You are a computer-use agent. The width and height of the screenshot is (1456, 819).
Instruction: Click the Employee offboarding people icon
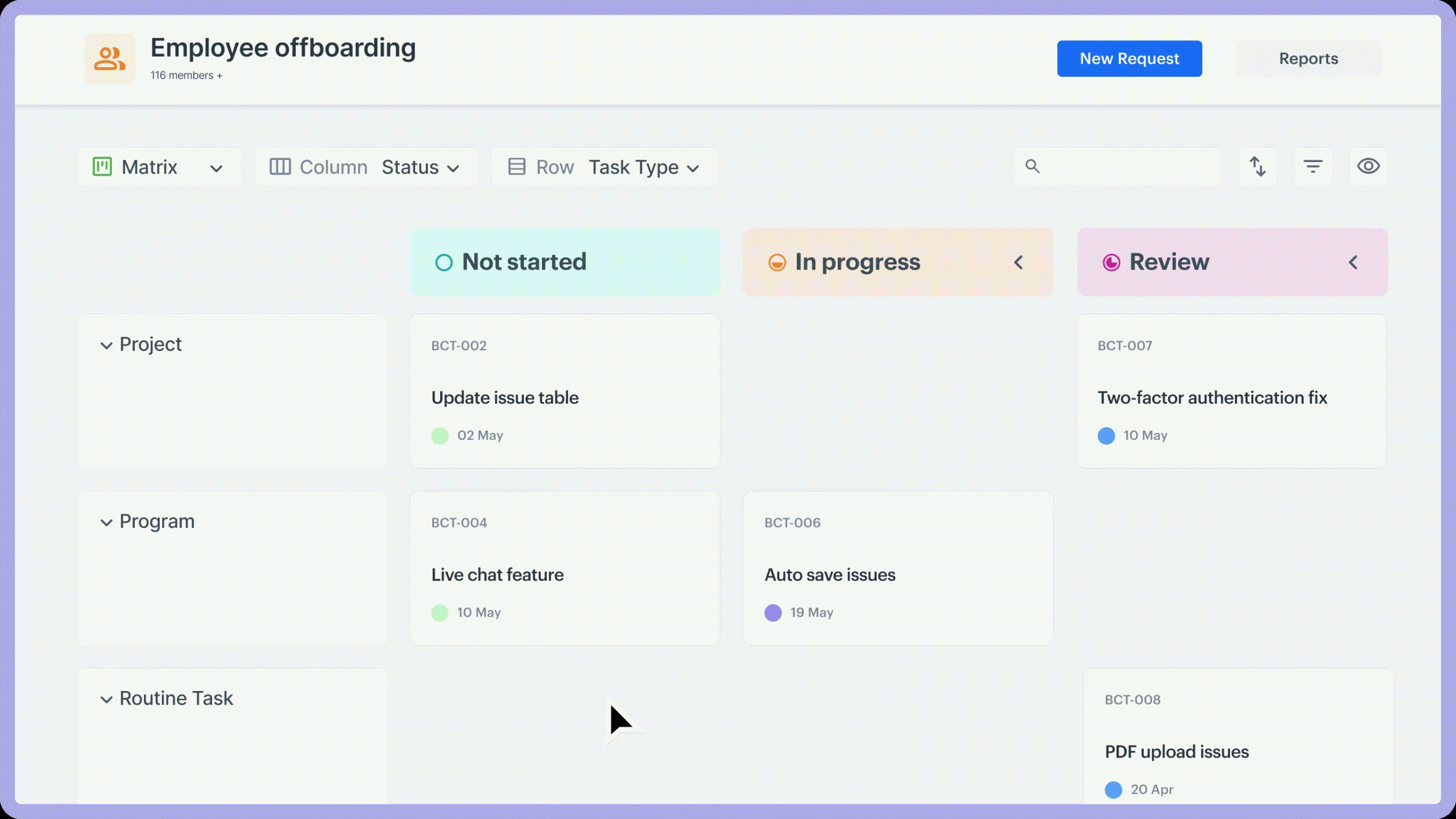(x=110, y=59)
